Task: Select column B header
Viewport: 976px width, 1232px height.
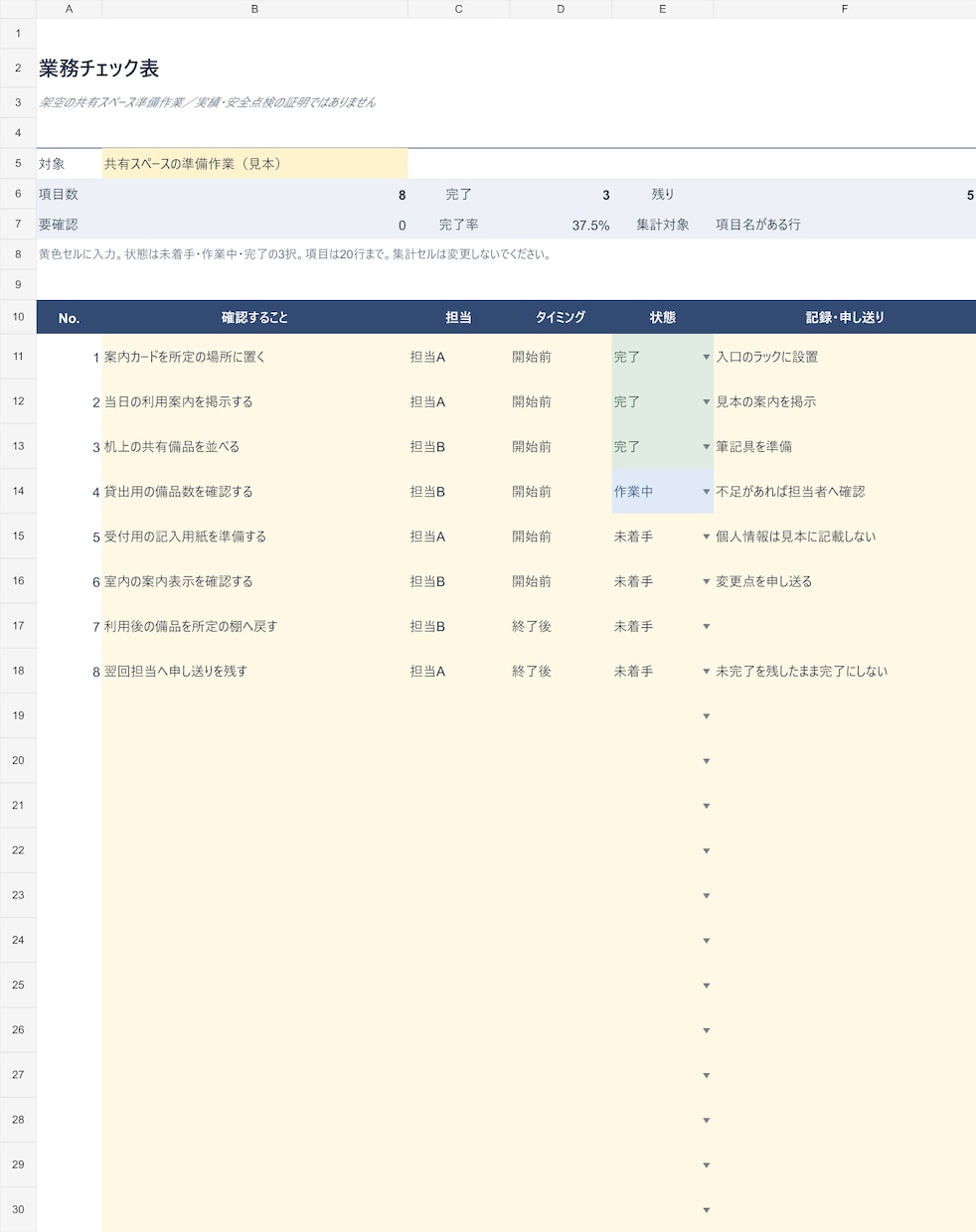Action: [254, 9]
